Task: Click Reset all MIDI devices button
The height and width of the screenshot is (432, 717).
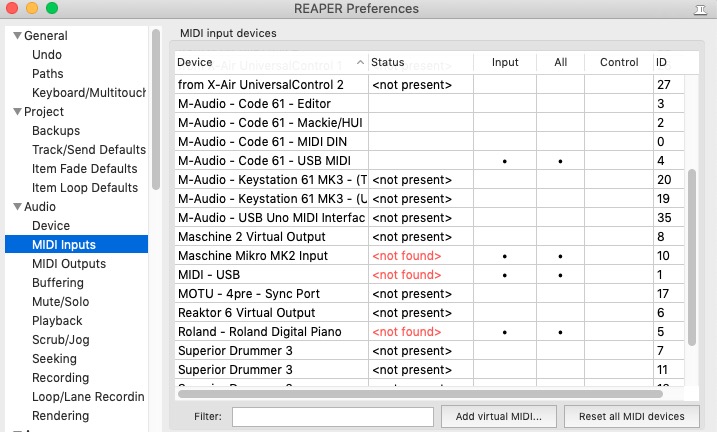Action: point(631,416)
